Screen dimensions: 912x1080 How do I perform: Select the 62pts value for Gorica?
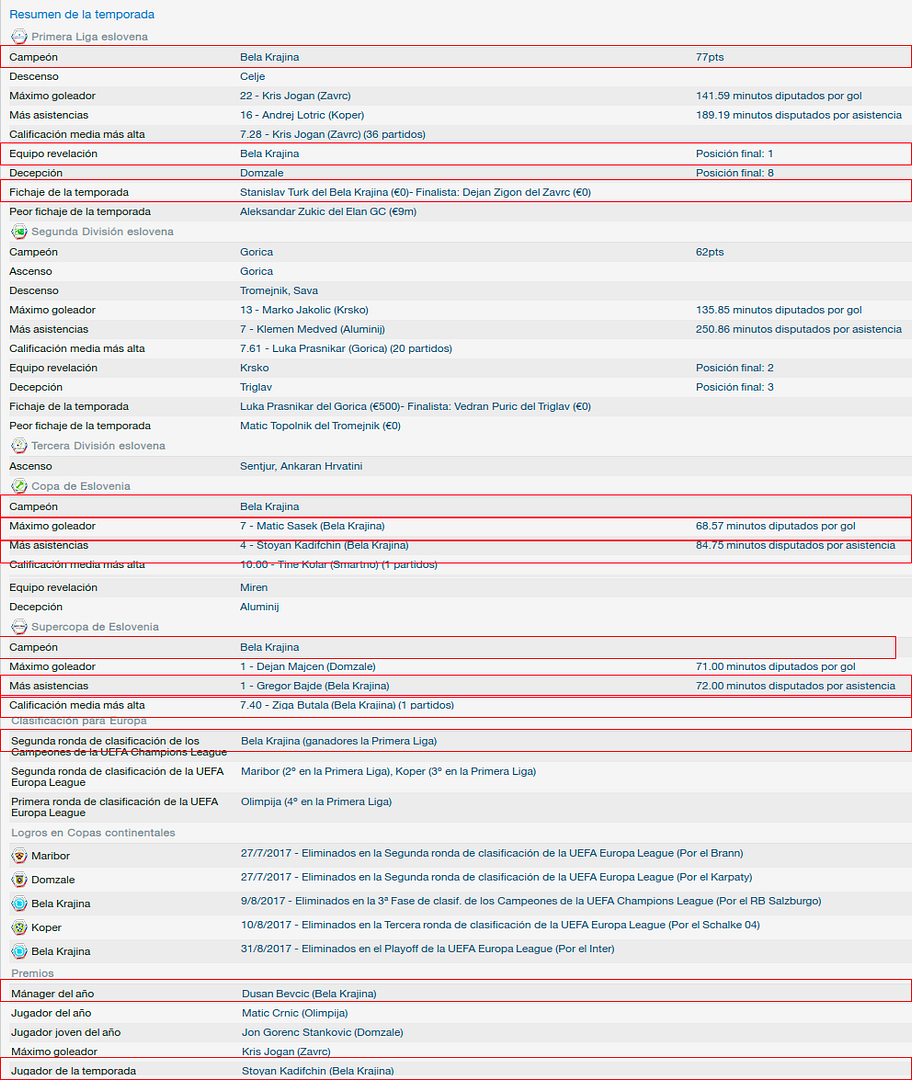[x=709, y=252]
